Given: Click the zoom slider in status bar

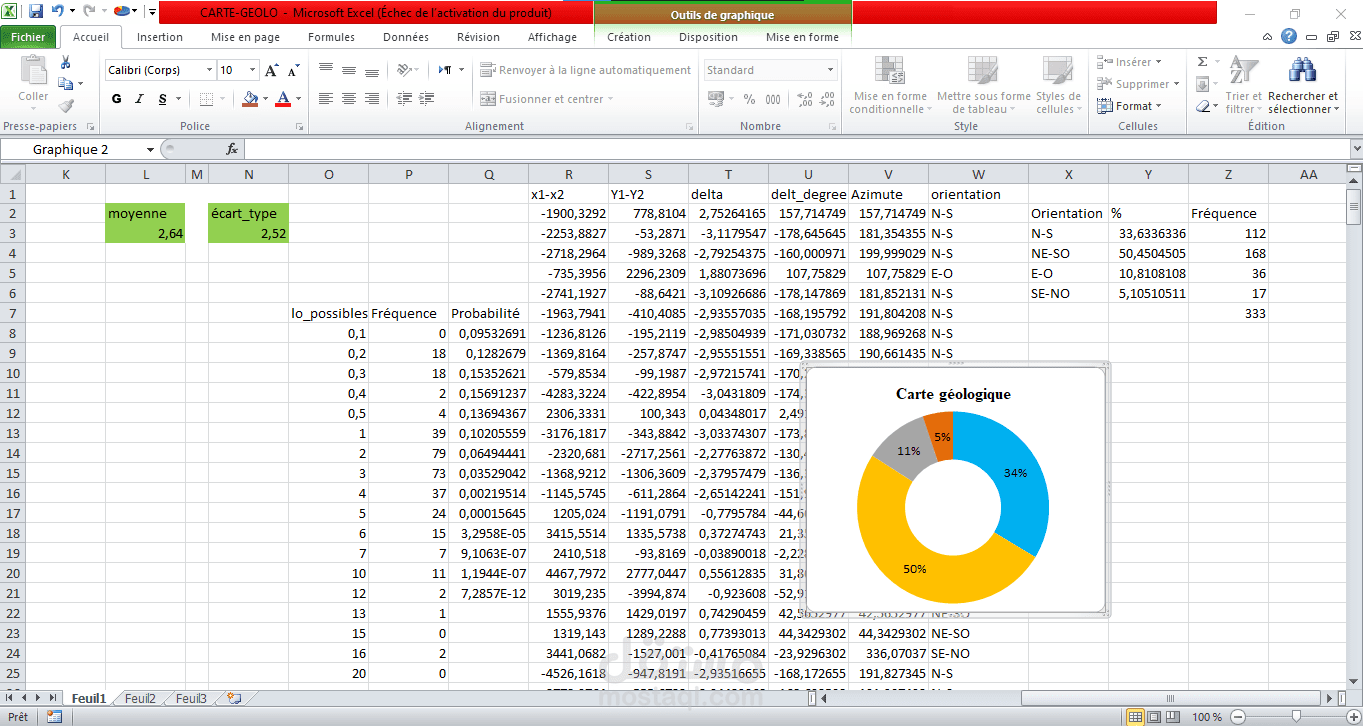Looking at the screenshot, I should pyautogui.click(x=1294, y=717).
